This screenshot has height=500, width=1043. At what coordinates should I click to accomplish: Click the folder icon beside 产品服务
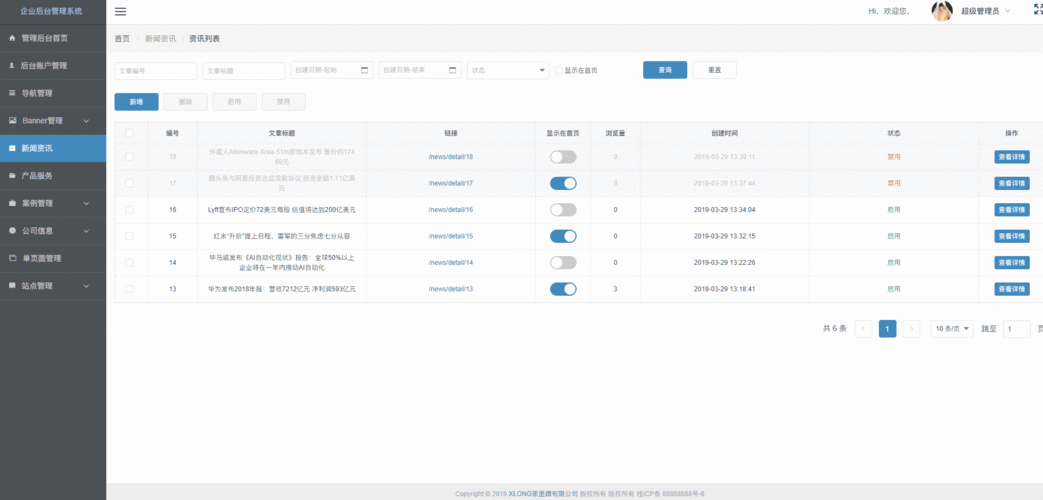pos(12,176)
